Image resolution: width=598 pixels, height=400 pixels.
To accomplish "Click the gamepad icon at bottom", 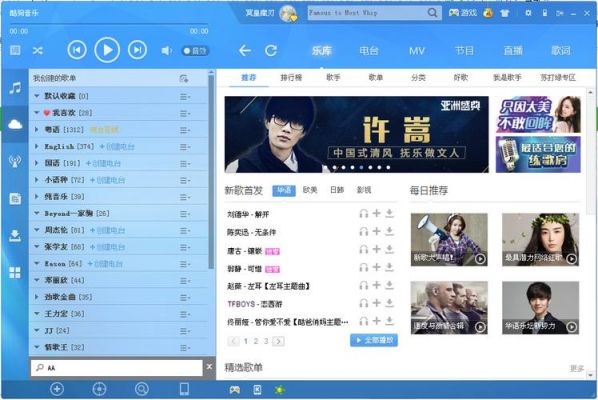I will 235,390.
